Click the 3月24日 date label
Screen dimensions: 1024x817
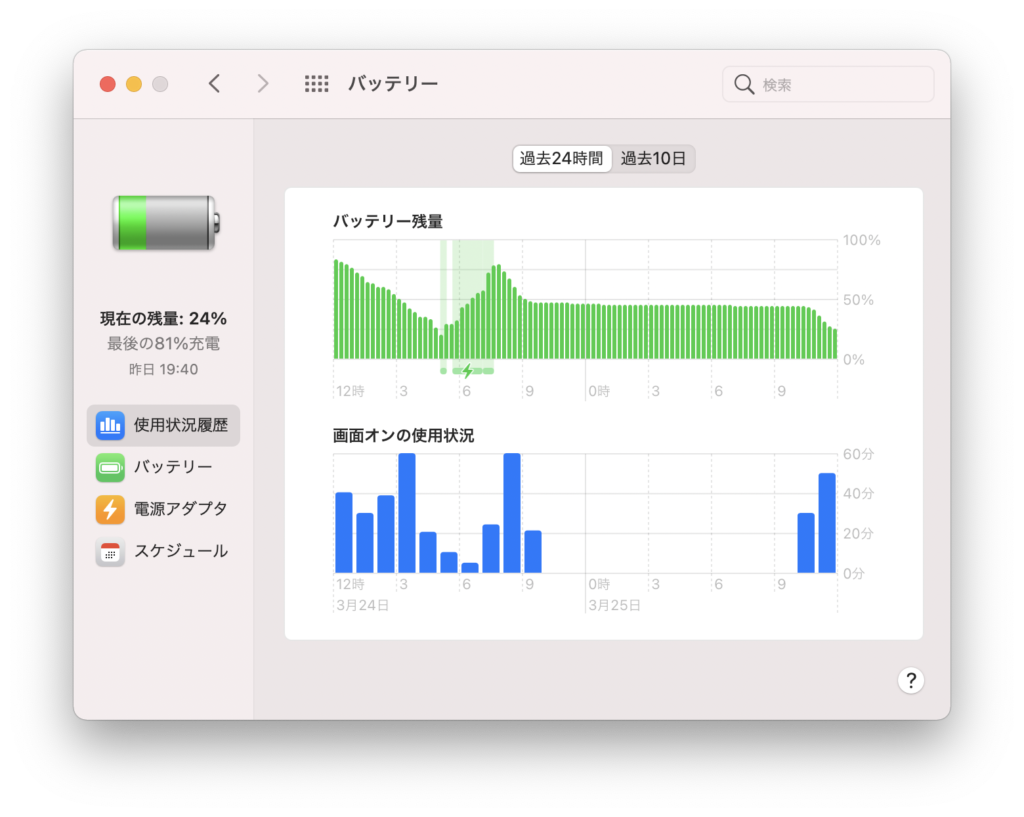point(362,605)
